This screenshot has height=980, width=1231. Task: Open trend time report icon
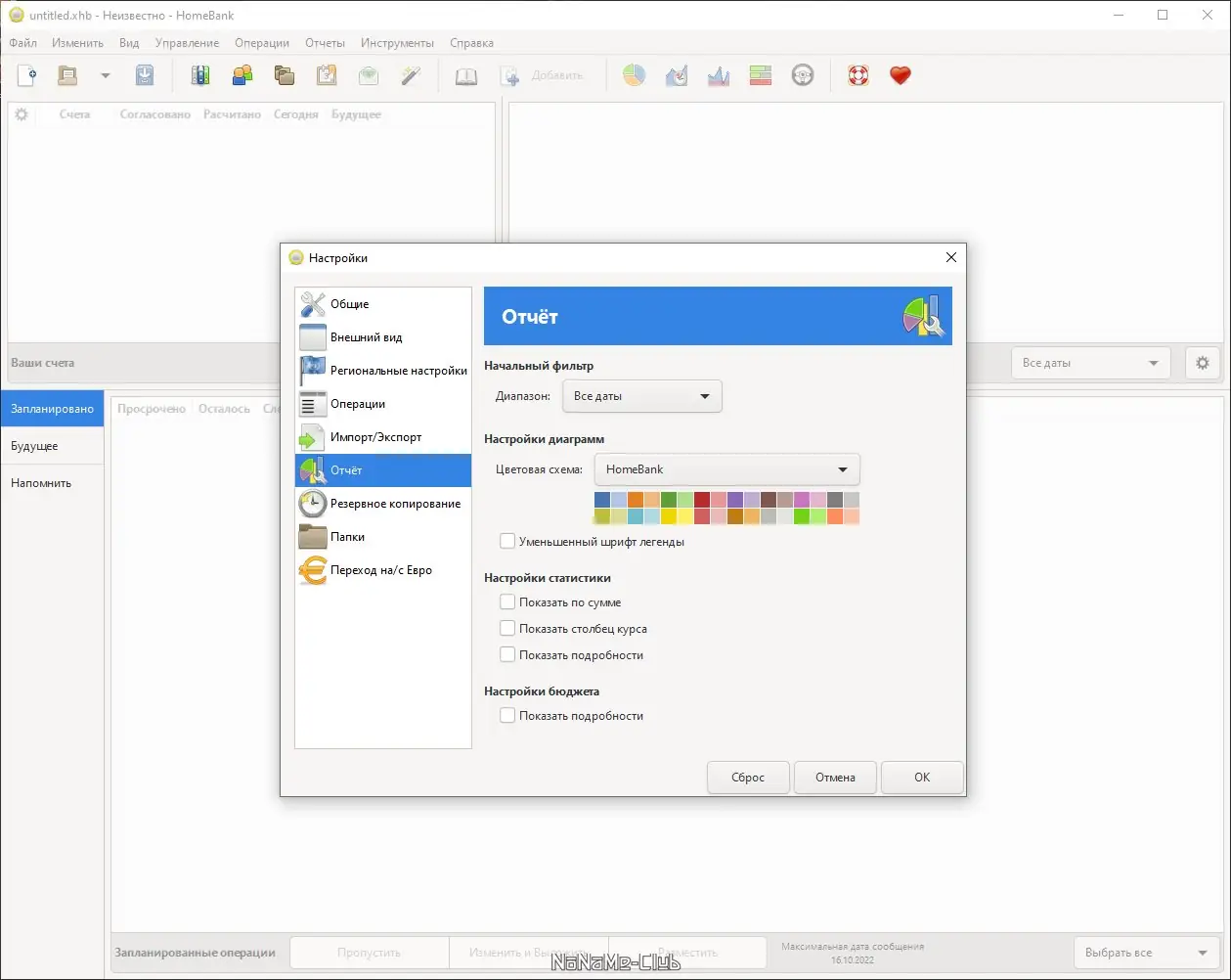tap(677, 75)
